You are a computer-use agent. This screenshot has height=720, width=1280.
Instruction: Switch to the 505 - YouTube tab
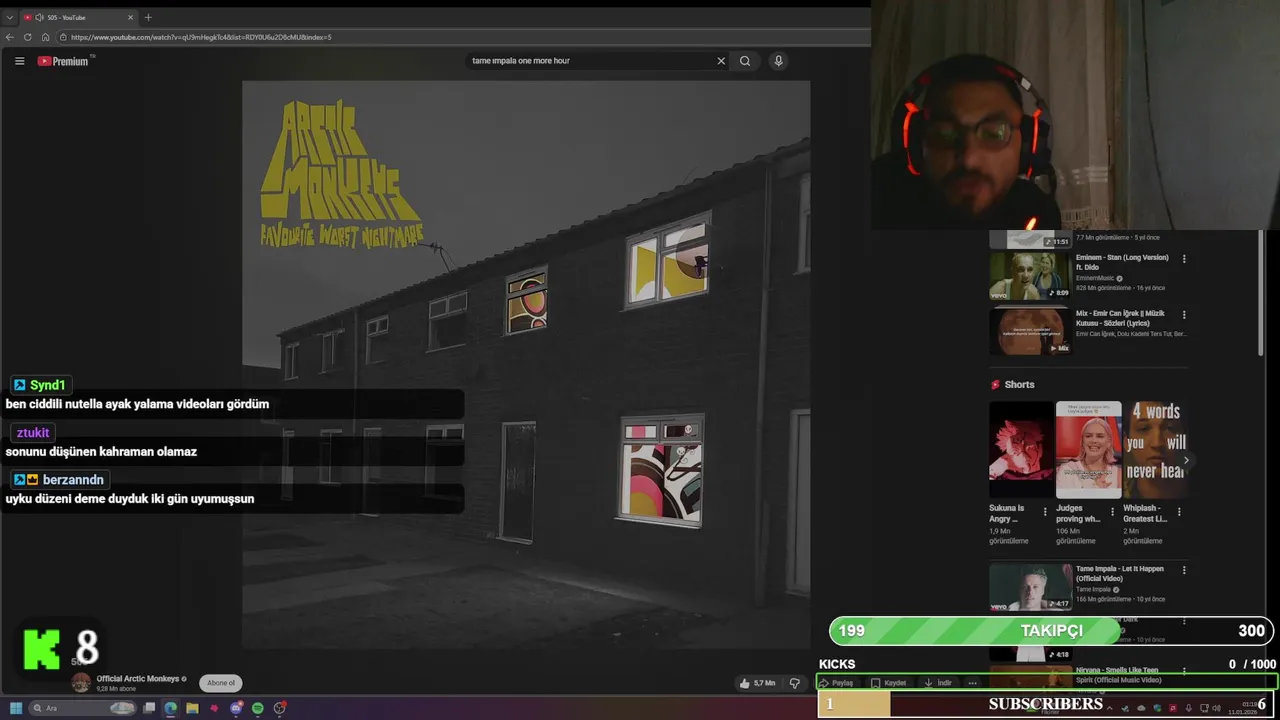coord(78,17)
